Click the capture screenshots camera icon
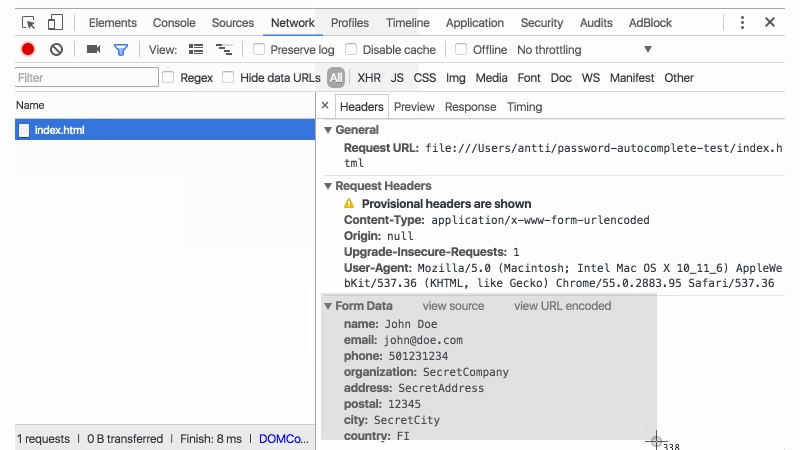The height and width of the screenshot is (450, 800). (x=93, y=49)
